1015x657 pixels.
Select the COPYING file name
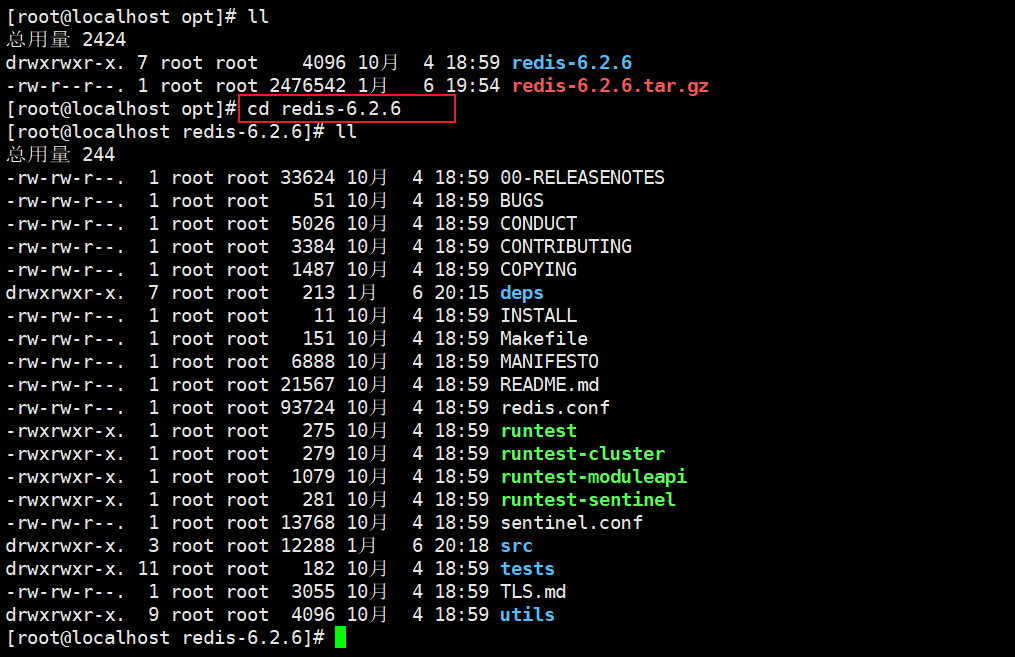[538, 270]
